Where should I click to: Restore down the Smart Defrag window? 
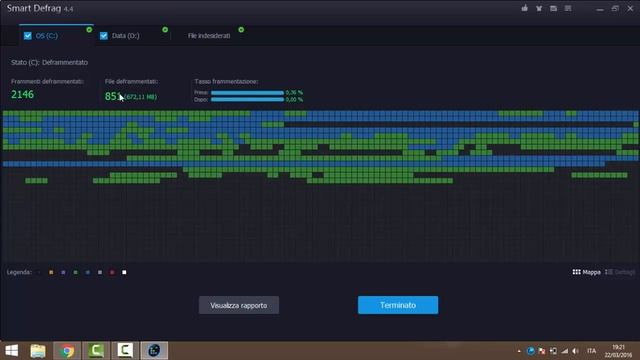(615, 8)
